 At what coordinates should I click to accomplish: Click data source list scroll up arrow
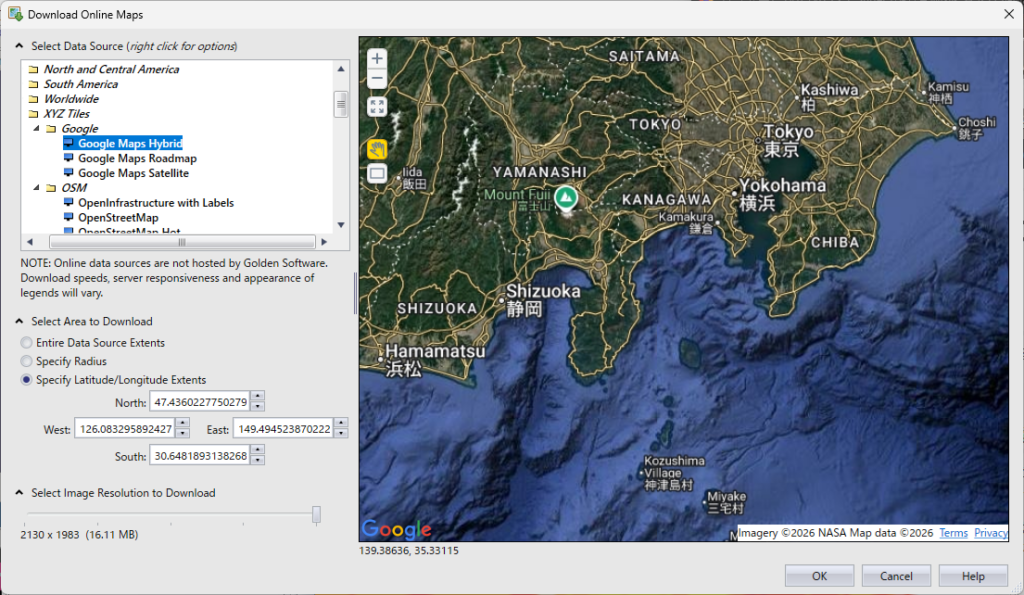coord(341,69)
